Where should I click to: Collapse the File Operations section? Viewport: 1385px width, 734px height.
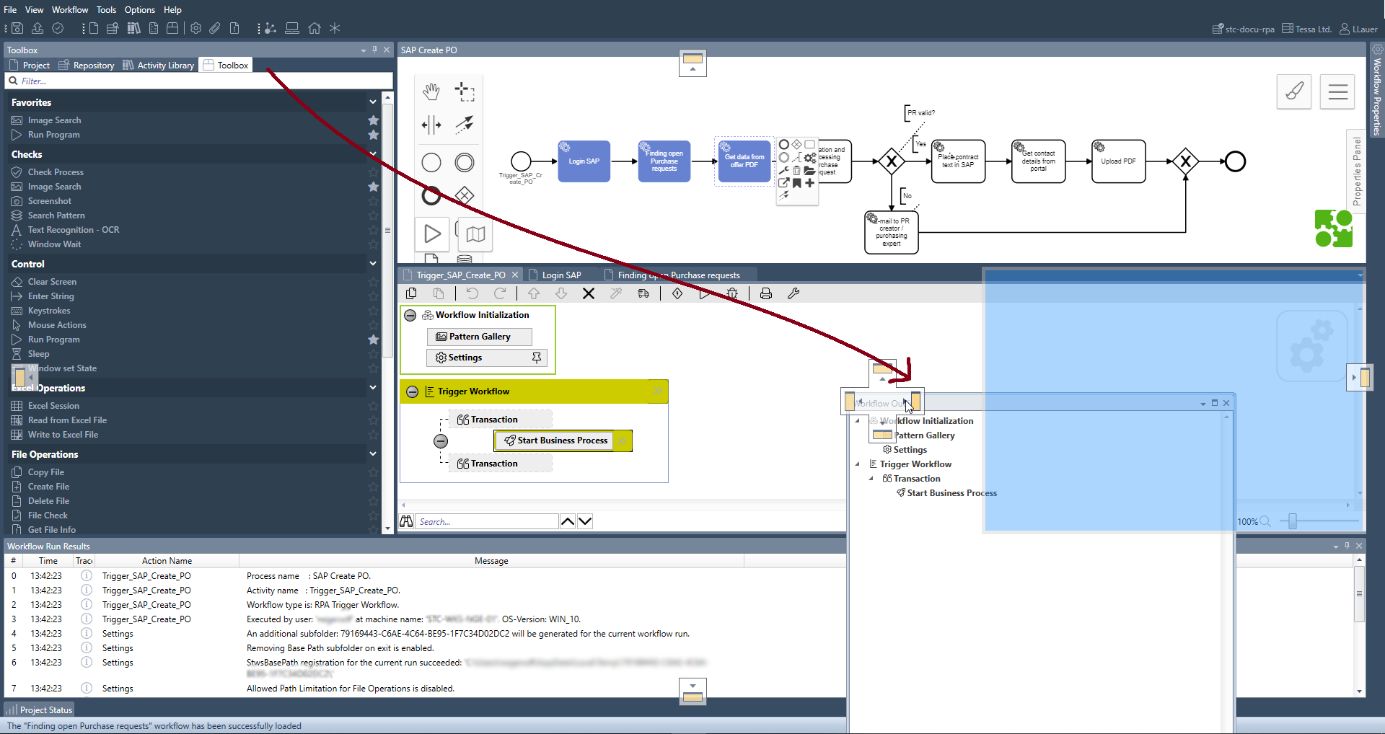click(x=373, y=454)
